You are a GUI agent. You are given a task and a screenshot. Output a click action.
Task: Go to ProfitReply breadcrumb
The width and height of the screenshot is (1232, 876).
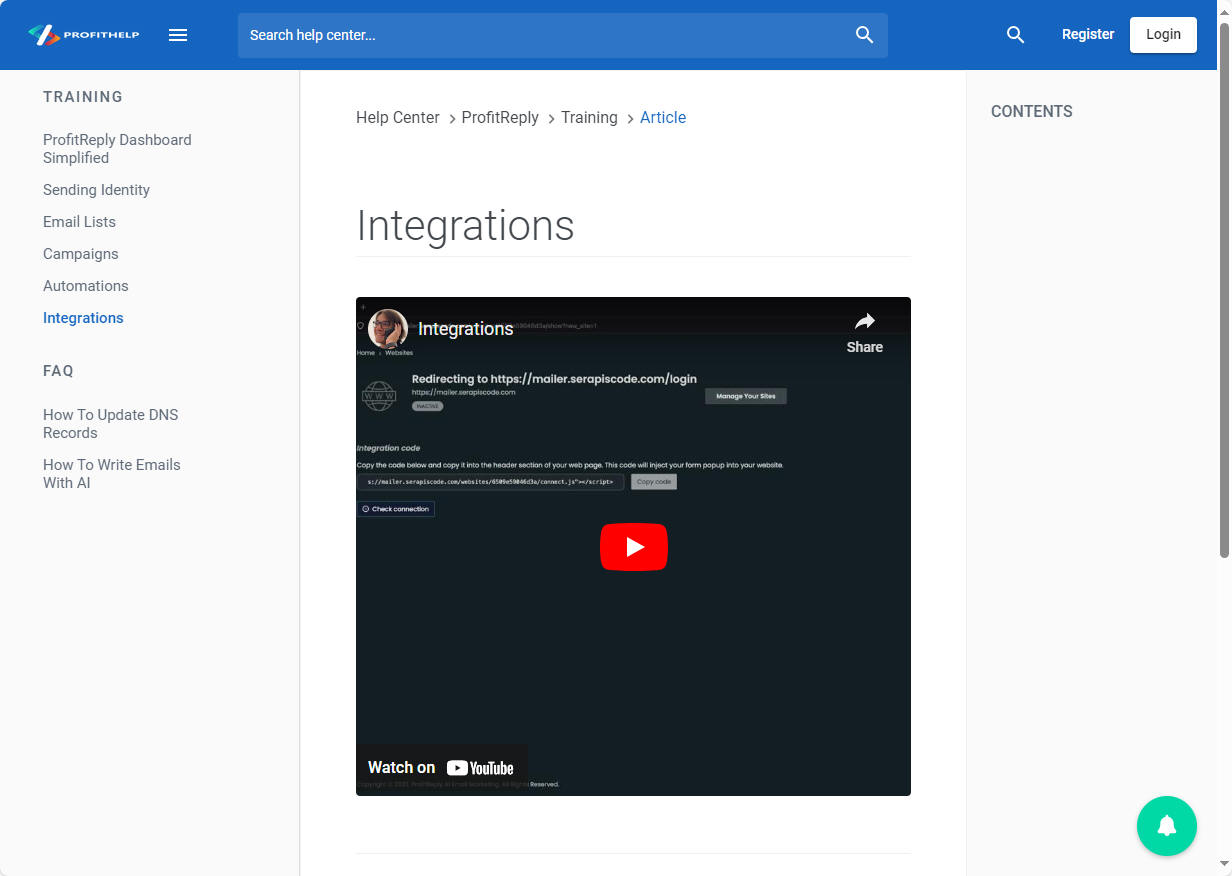point(500,118)
